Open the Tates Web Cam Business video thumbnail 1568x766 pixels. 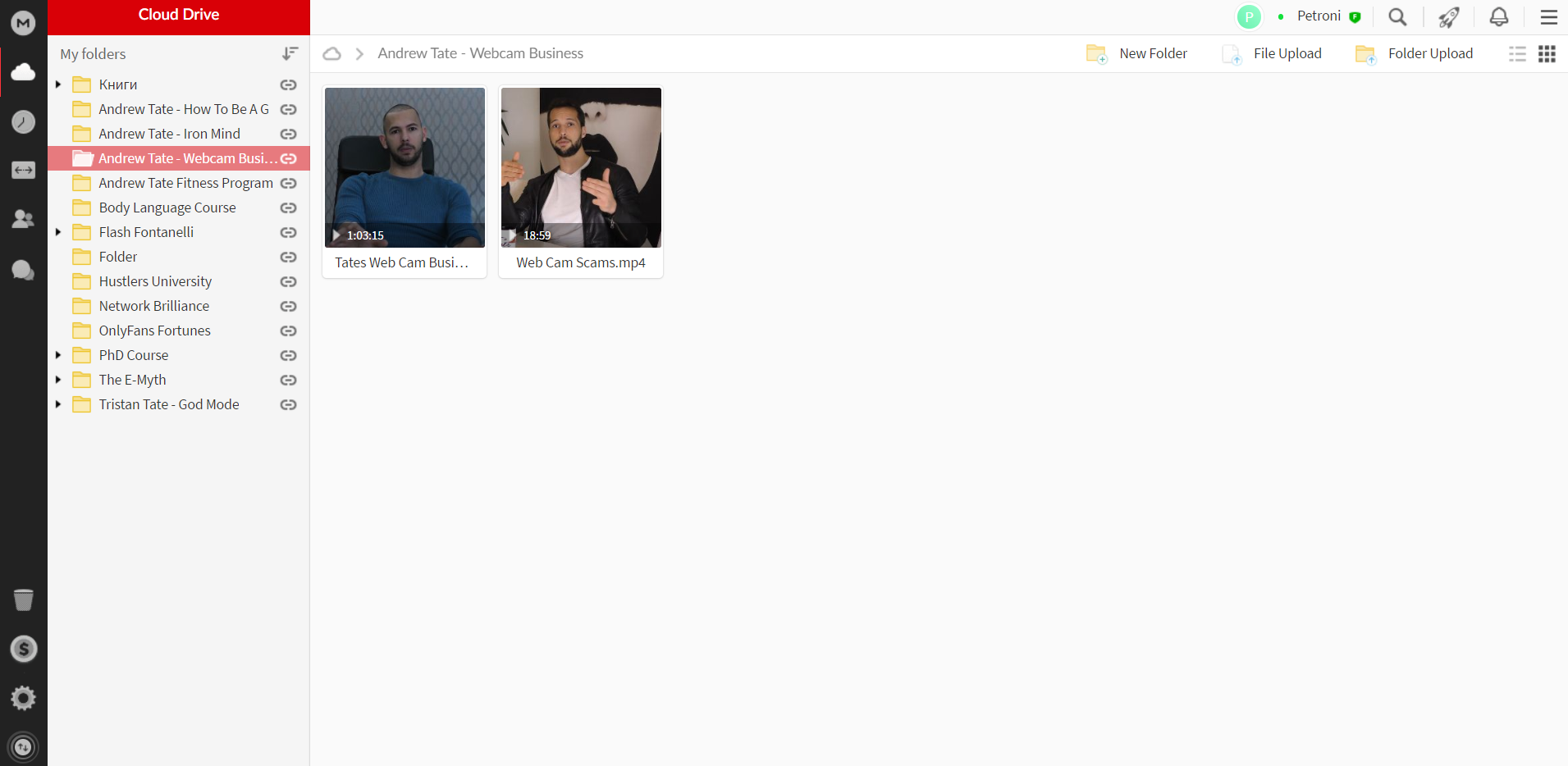pyautogui.click(x=405, y=167)
